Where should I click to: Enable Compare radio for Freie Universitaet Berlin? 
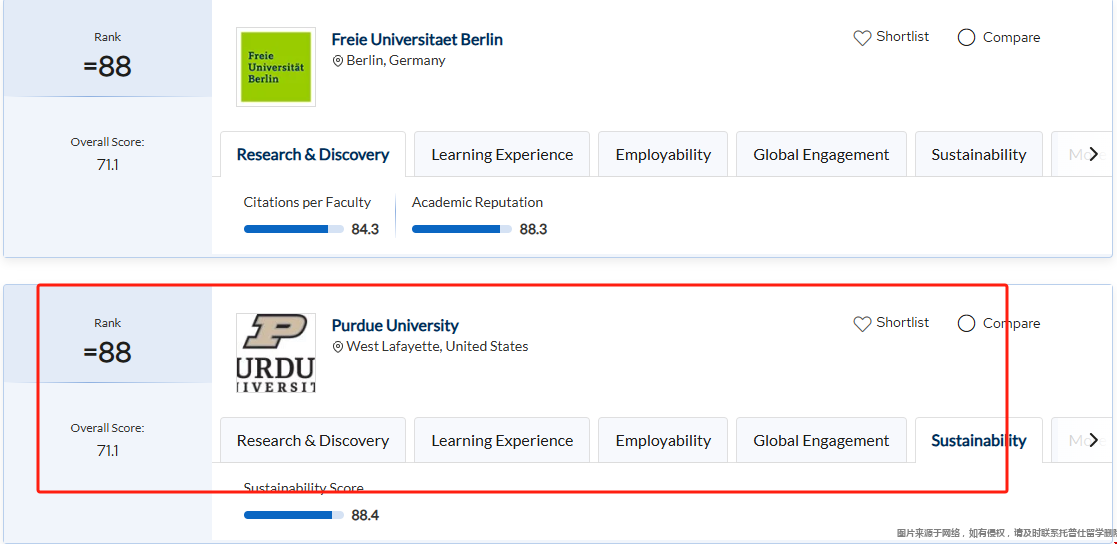pos(966,38)
